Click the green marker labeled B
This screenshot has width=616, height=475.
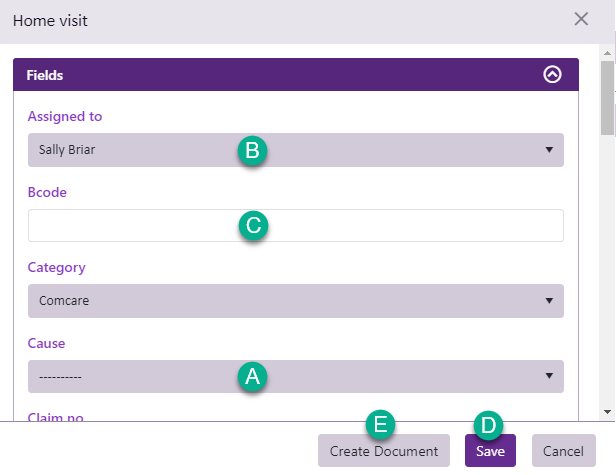click(x=252, y=151)
